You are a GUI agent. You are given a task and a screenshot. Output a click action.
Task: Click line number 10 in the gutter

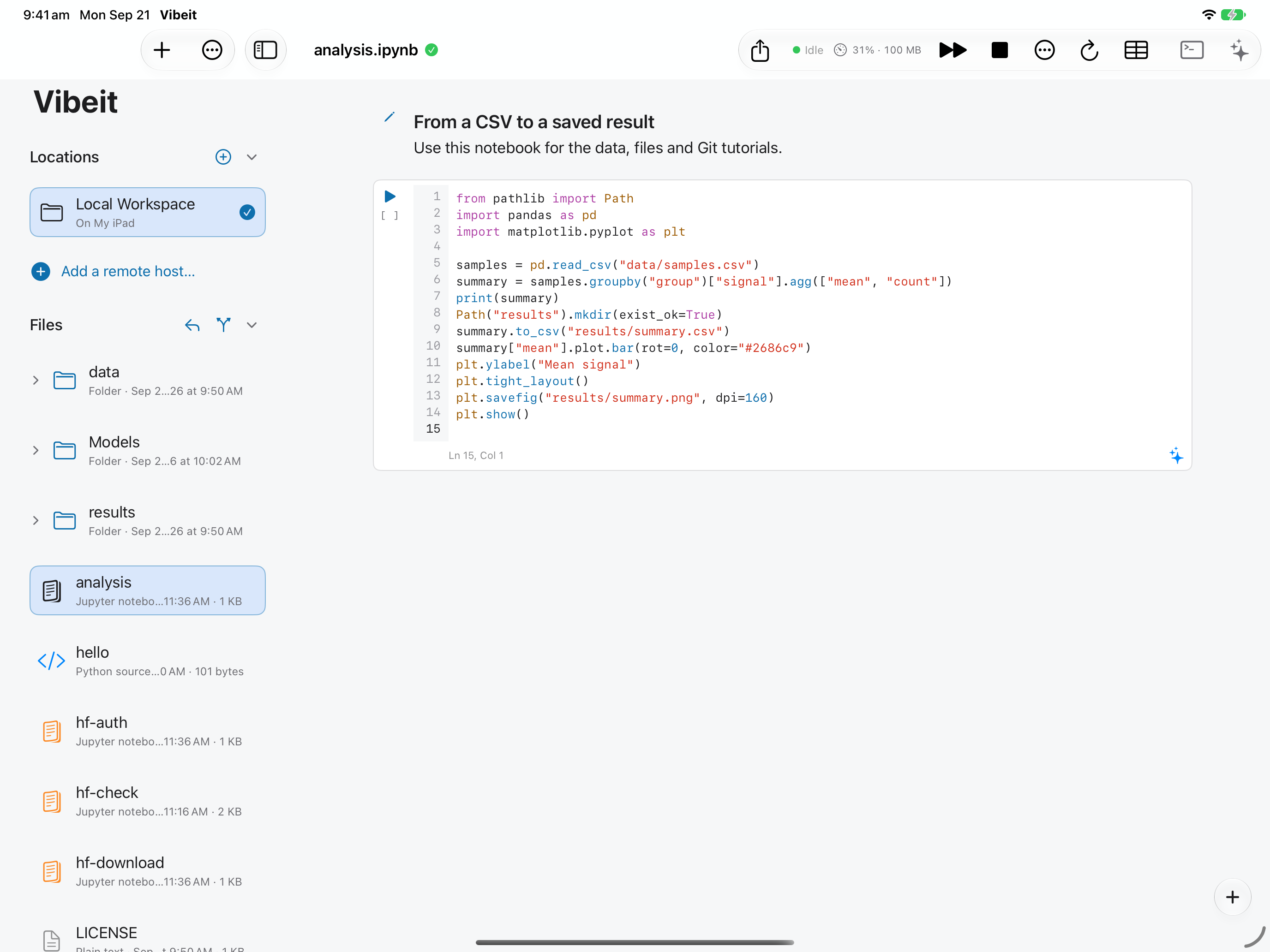tap(433, 345)
